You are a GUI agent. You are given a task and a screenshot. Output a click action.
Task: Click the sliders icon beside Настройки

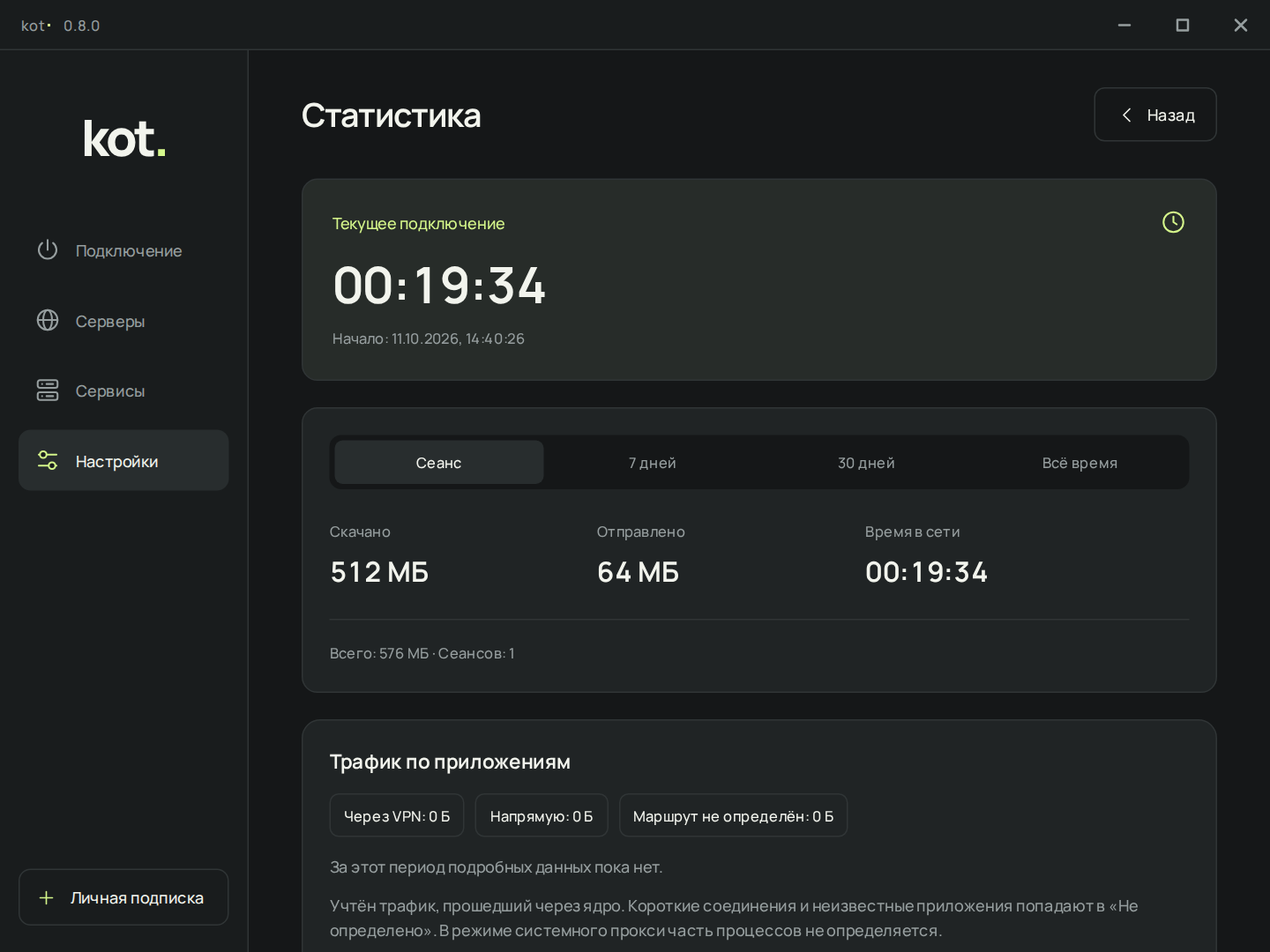click(48, 460)
